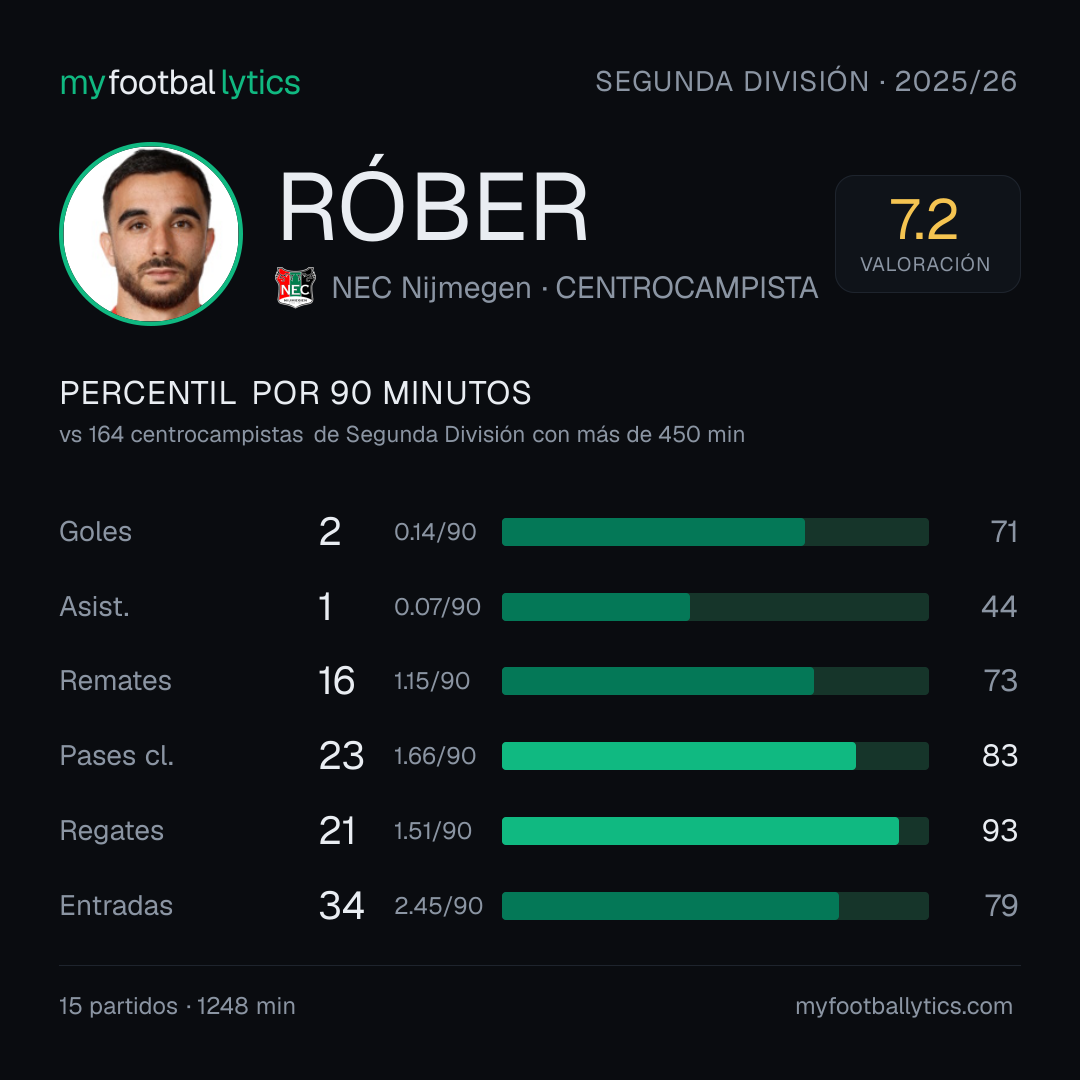
Task: Click the 7.2 Valoración rating badge
Action: click(927, 233)
